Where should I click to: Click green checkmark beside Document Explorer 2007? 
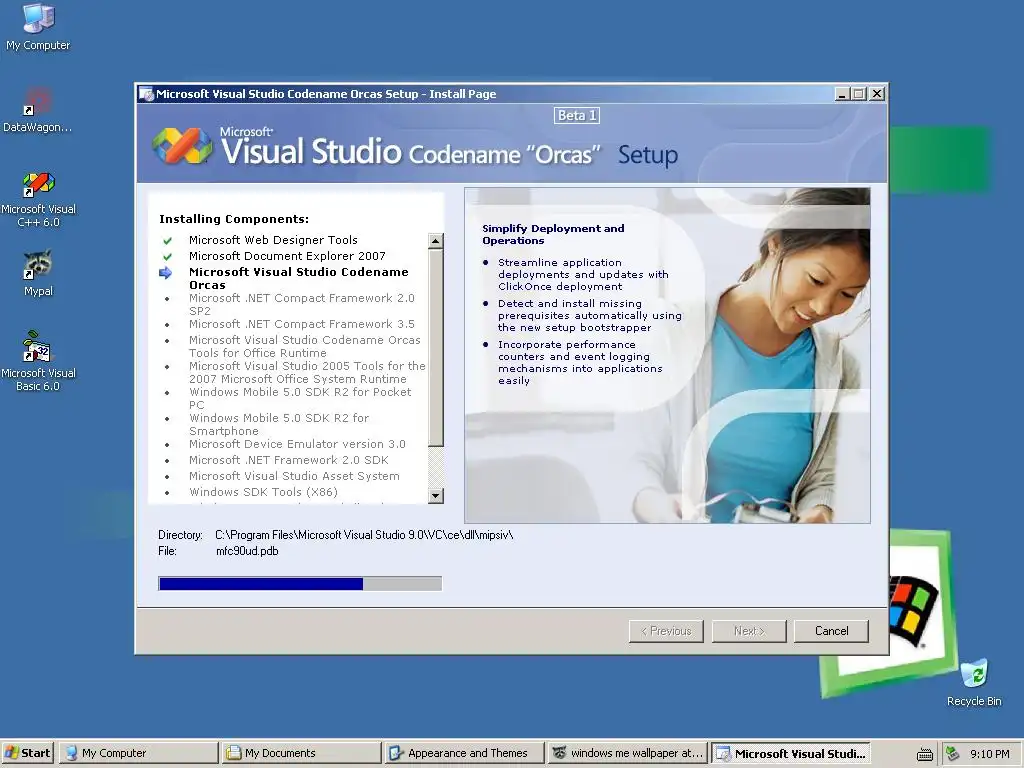pos(167,257)
